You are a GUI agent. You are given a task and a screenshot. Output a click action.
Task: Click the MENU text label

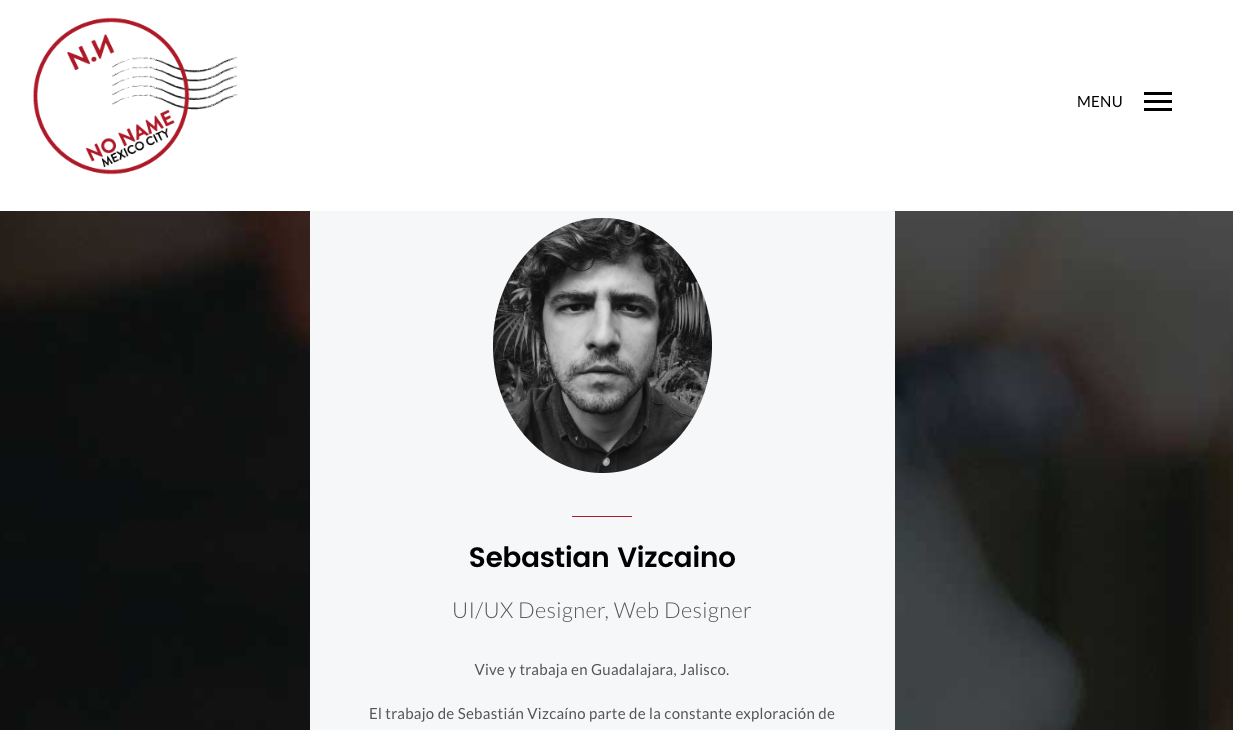pyautogui.click(x=1099, y=101)
